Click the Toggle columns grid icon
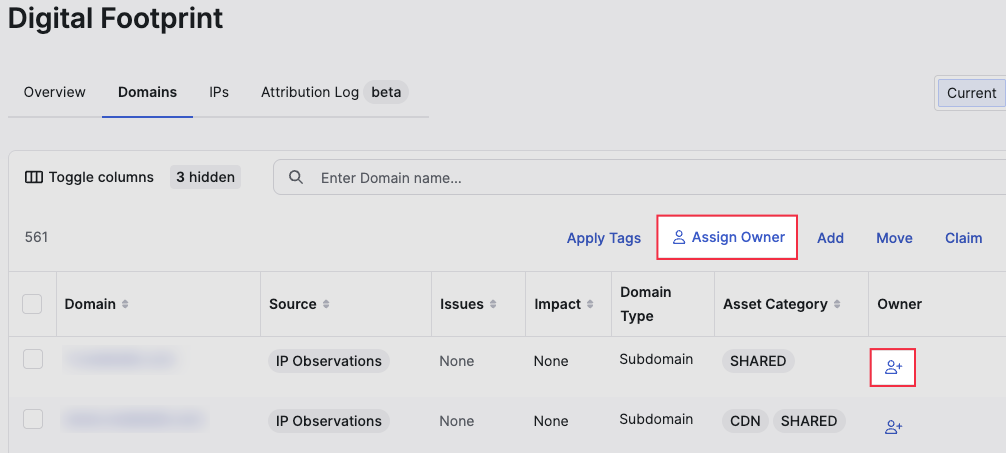1006x453 pixels. click(33, 178)
